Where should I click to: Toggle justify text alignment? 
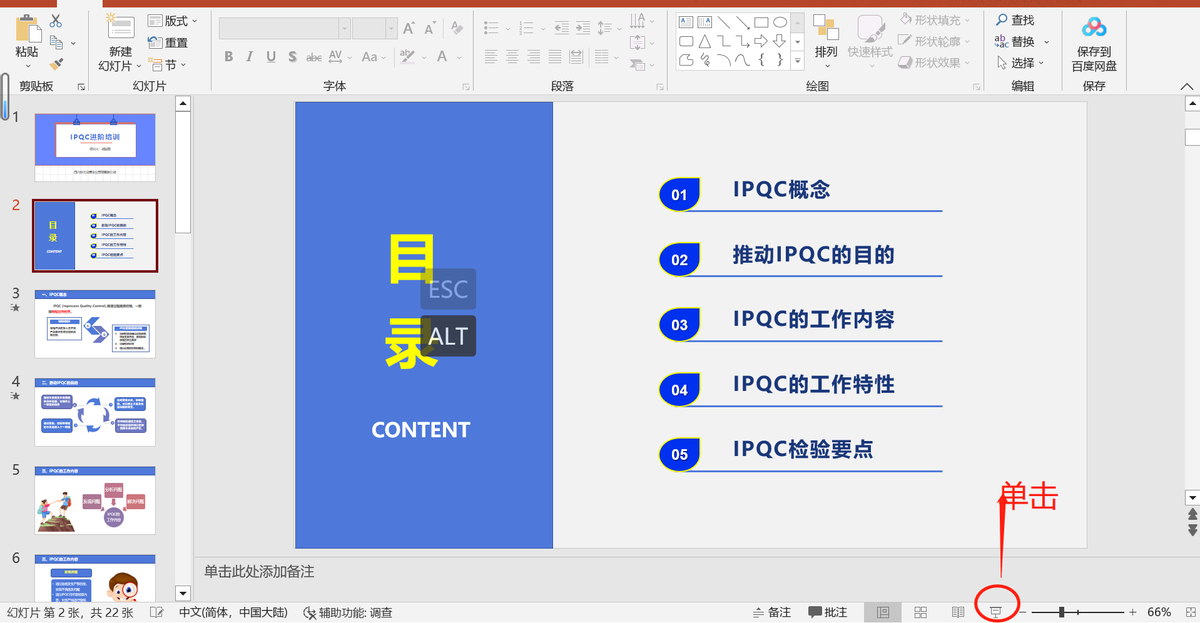pos(556,57)
